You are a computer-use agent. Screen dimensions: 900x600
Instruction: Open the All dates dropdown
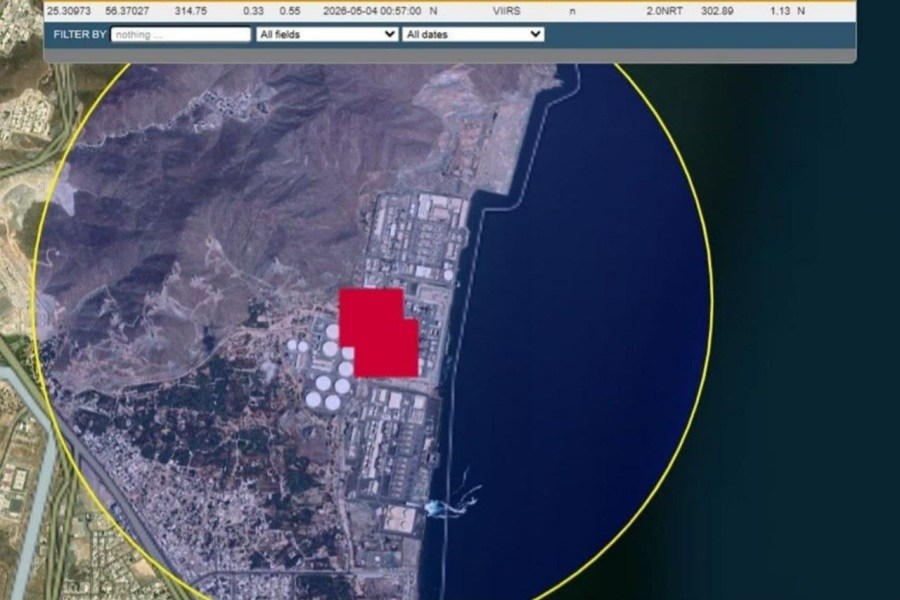tap(473, 34)
